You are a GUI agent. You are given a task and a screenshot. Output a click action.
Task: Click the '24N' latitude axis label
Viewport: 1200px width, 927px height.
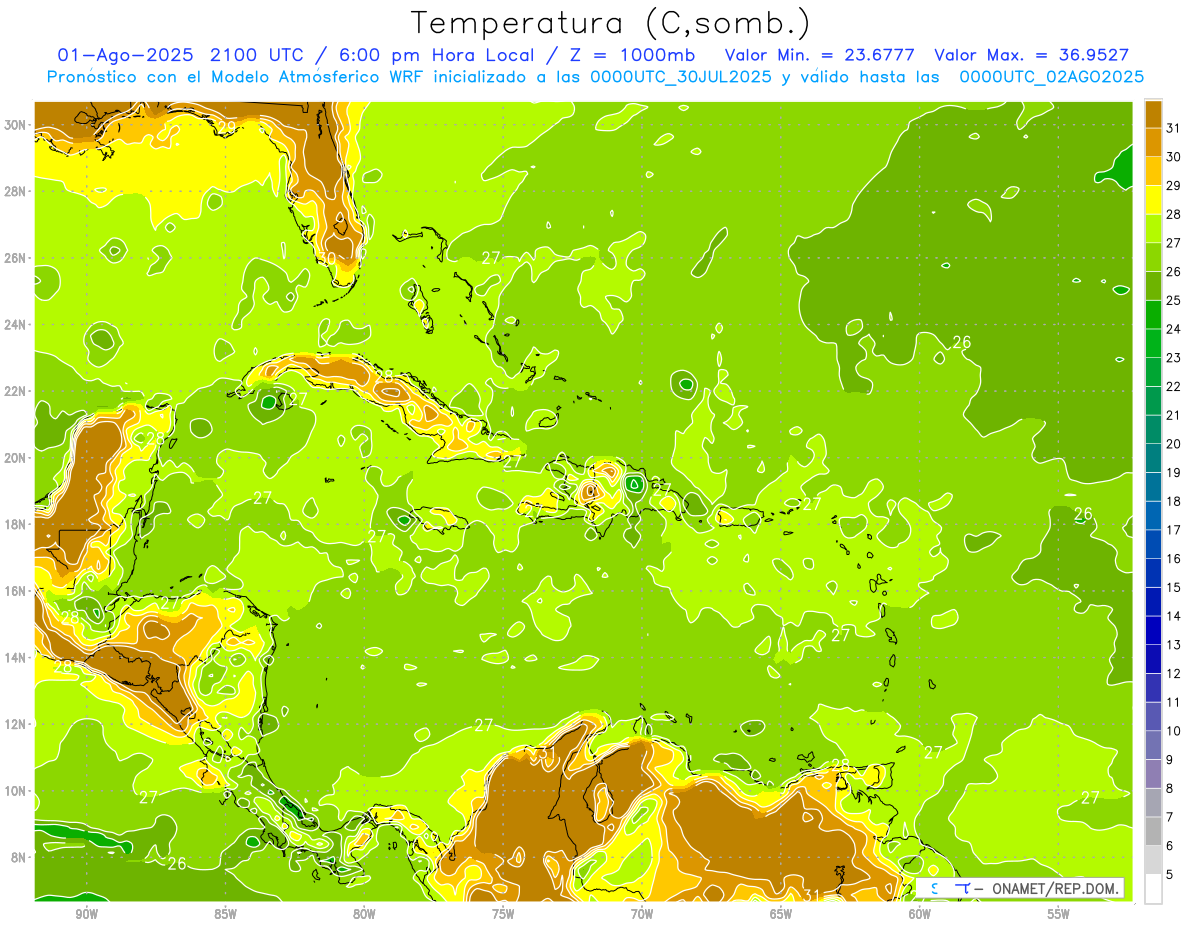pos(16,325)
